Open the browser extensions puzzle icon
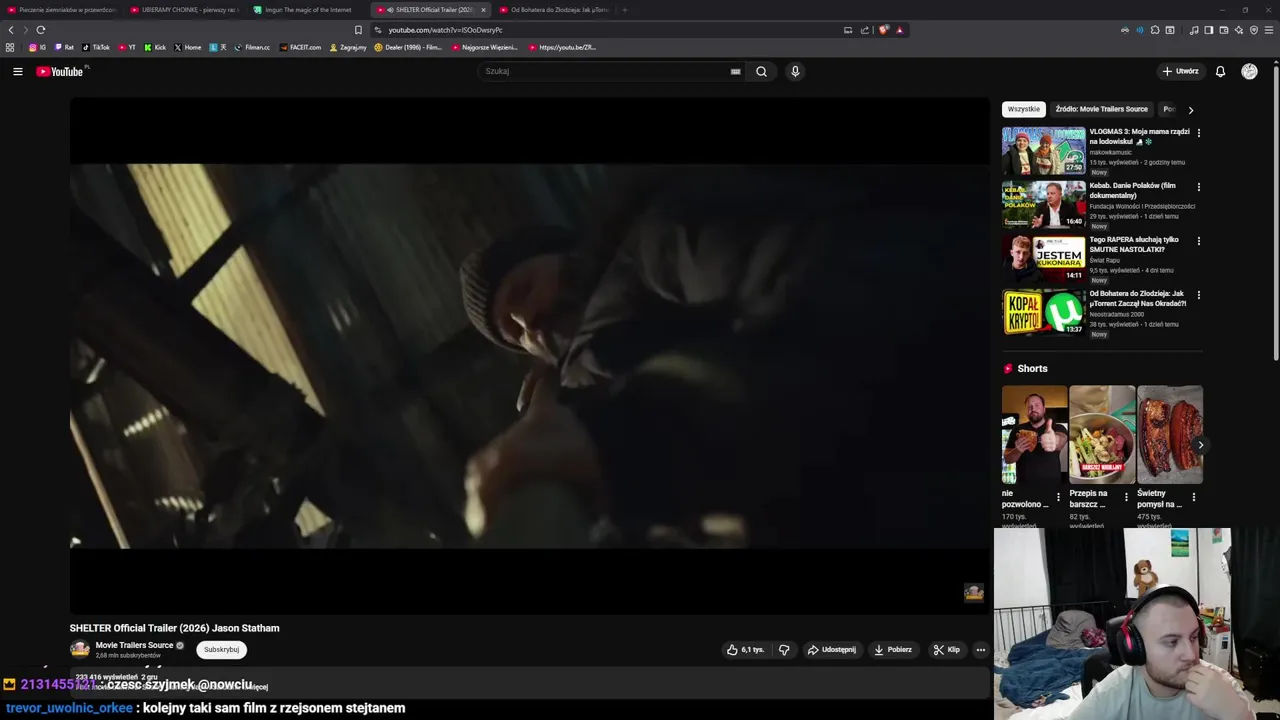Screen dimensions: 1280x720 [1155, 30]
